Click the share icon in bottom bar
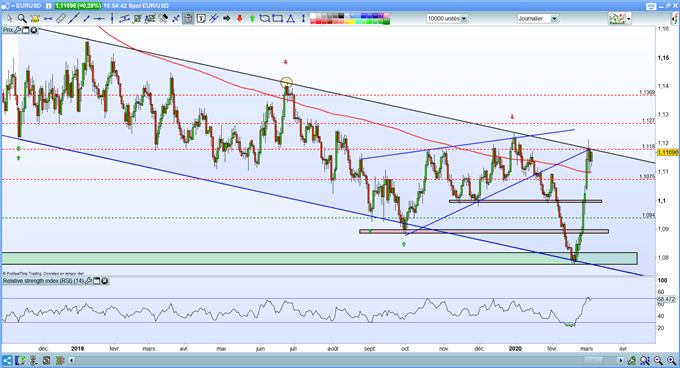 (7, 360)
